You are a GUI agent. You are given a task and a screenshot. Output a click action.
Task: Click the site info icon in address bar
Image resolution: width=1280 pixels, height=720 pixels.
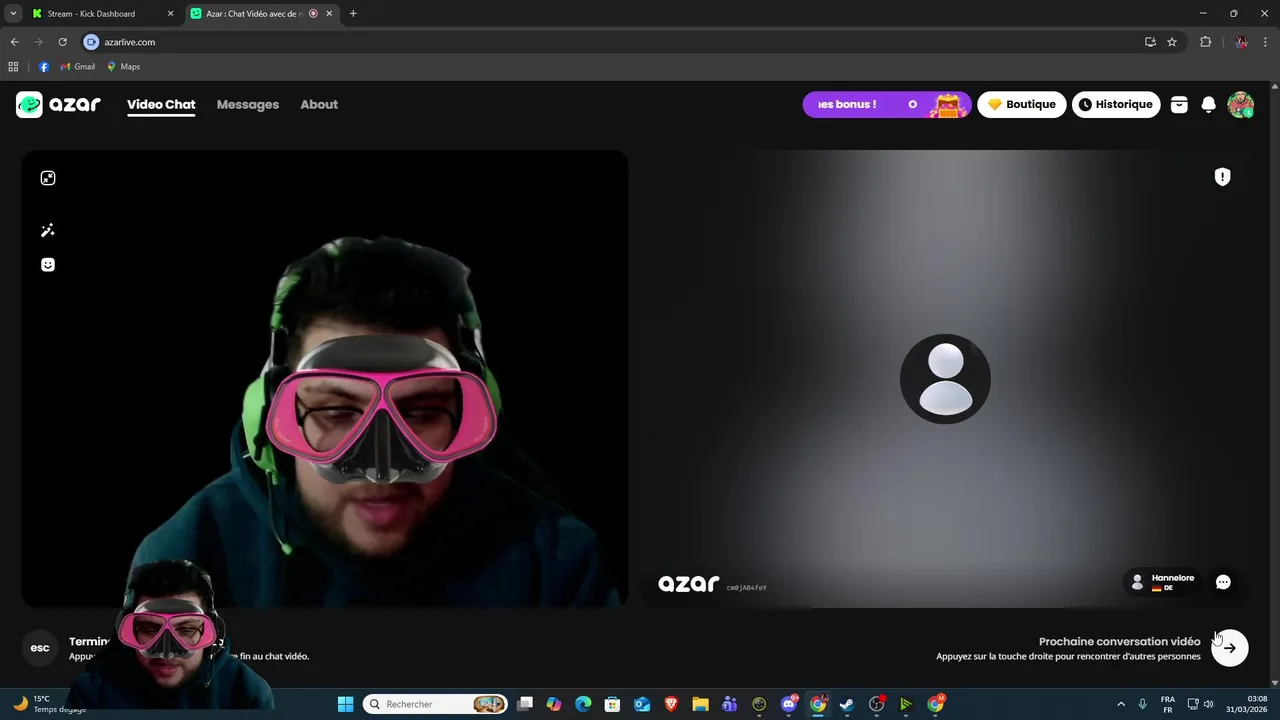[92, 42]
